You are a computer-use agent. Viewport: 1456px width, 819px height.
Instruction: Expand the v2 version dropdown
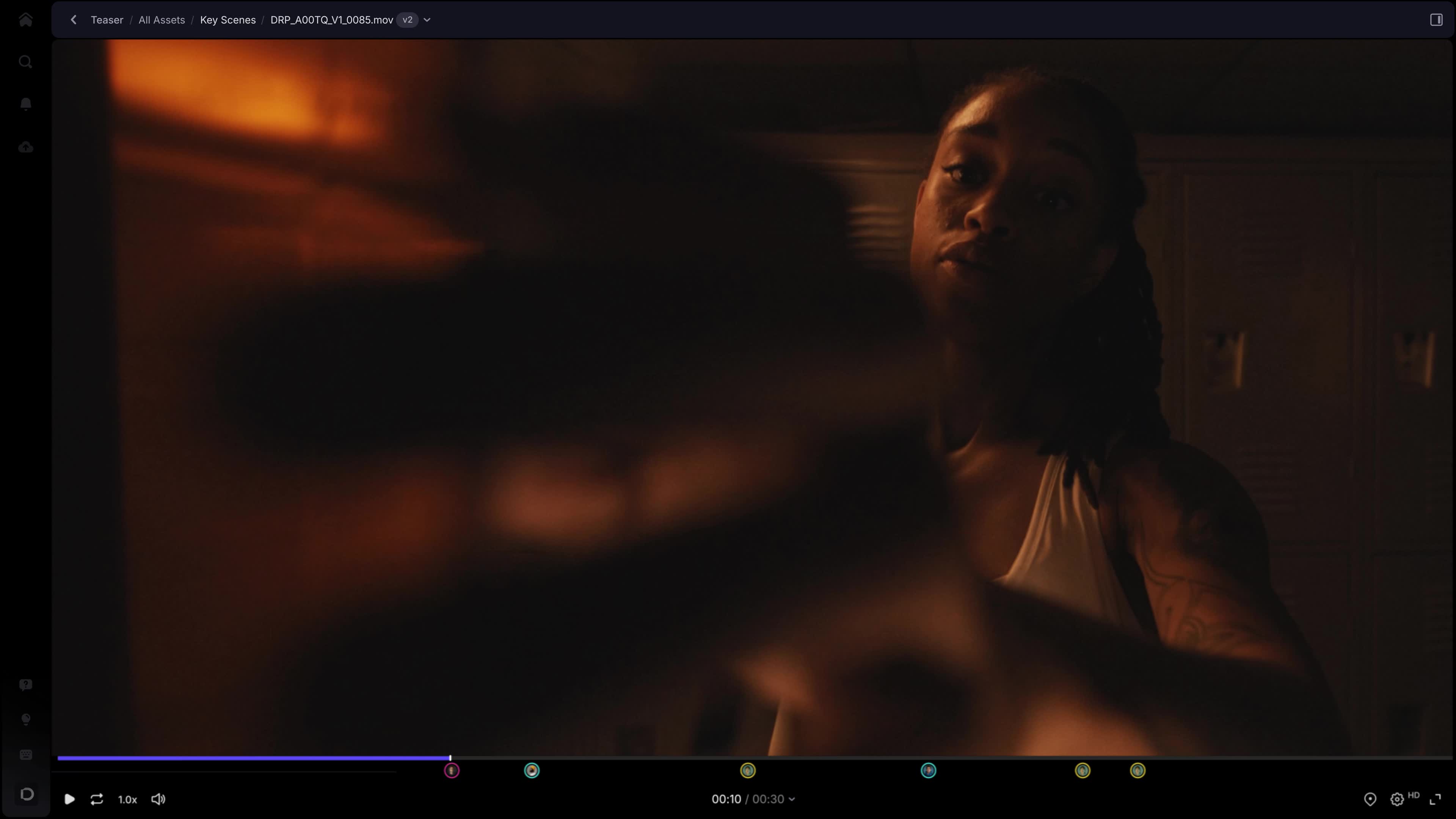tap(427, 20)
